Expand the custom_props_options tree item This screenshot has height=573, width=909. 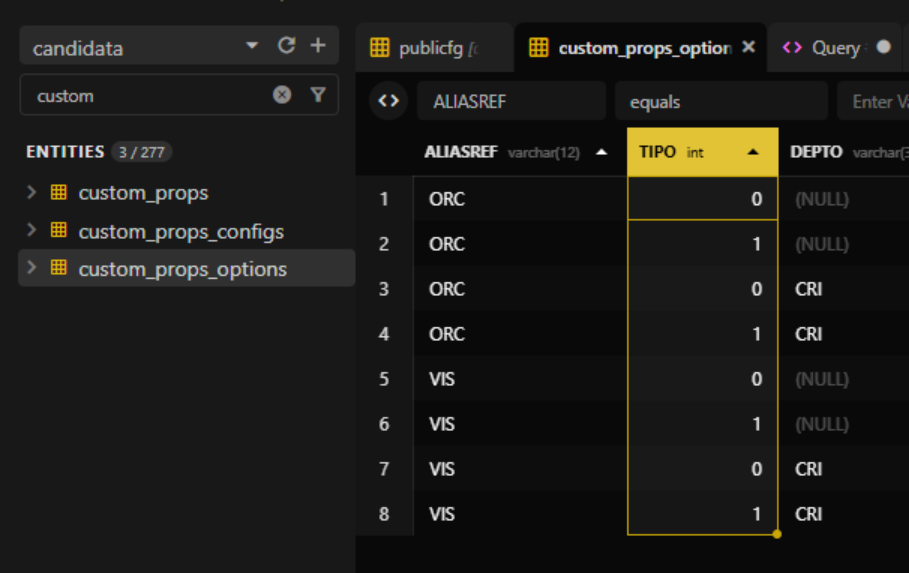pos(32,268)
